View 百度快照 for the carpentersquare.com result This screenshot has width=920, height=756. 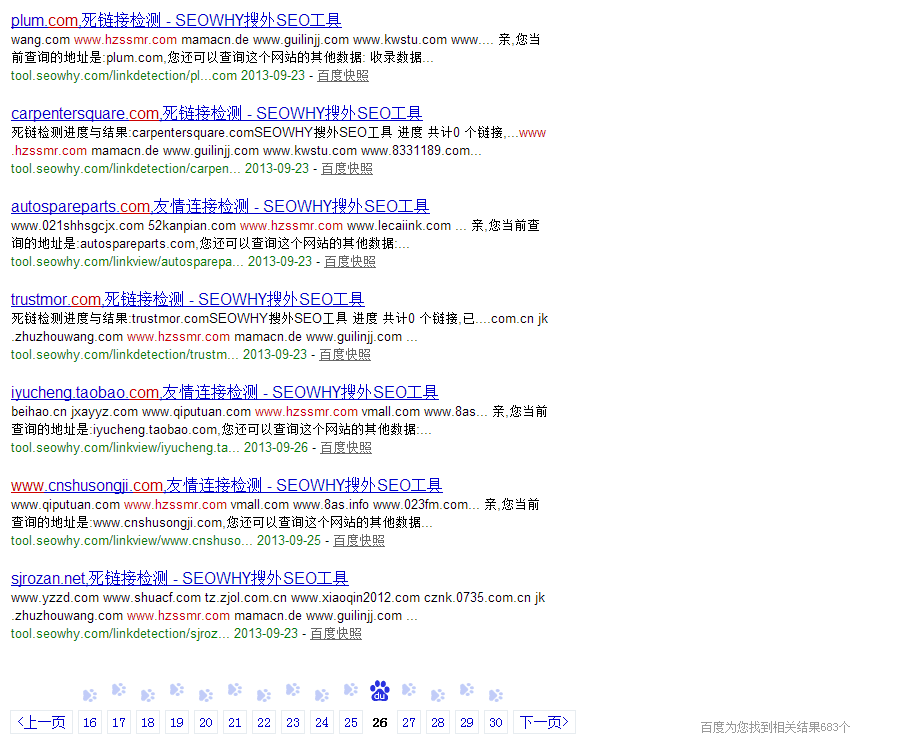347,168
